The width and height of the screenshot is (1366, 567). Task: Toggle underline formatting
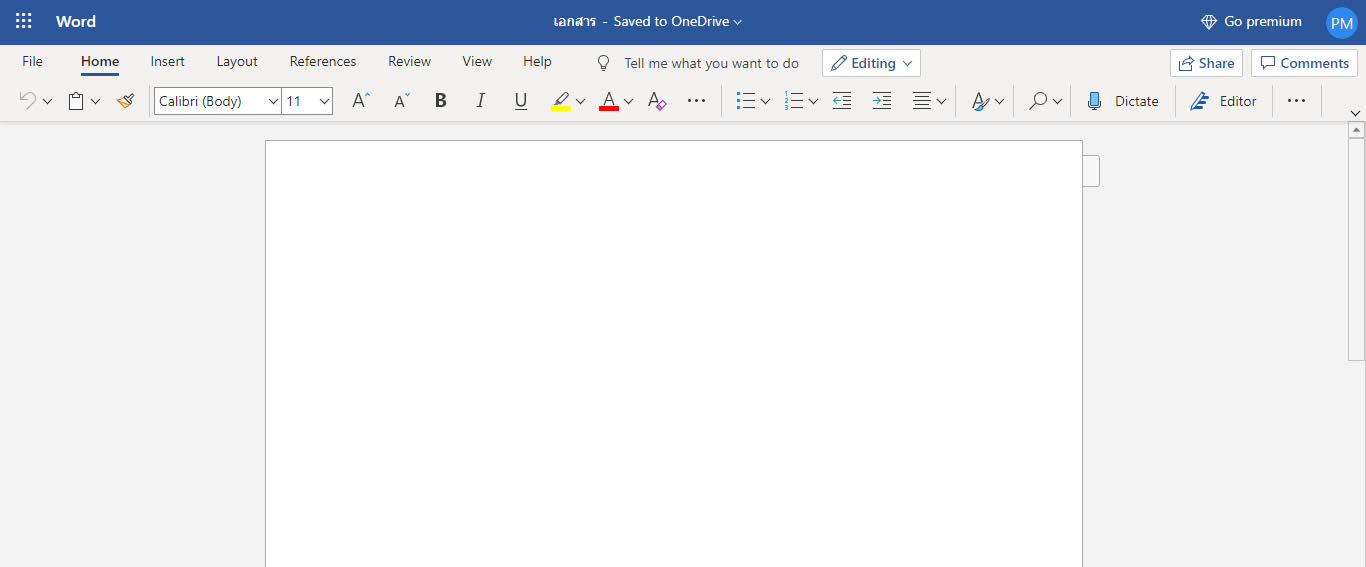tap(520, 101)
